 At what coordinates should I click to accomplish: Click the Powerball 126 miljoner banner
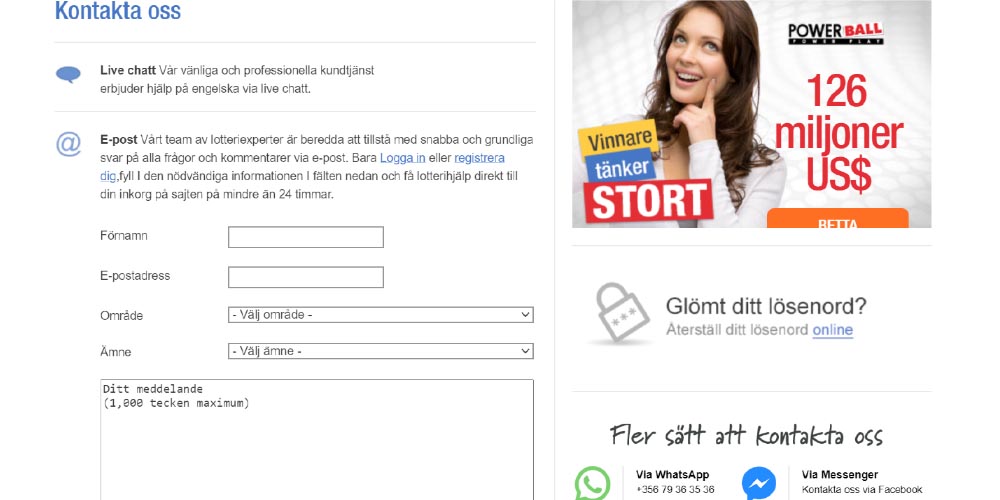[x=751, y=114]
